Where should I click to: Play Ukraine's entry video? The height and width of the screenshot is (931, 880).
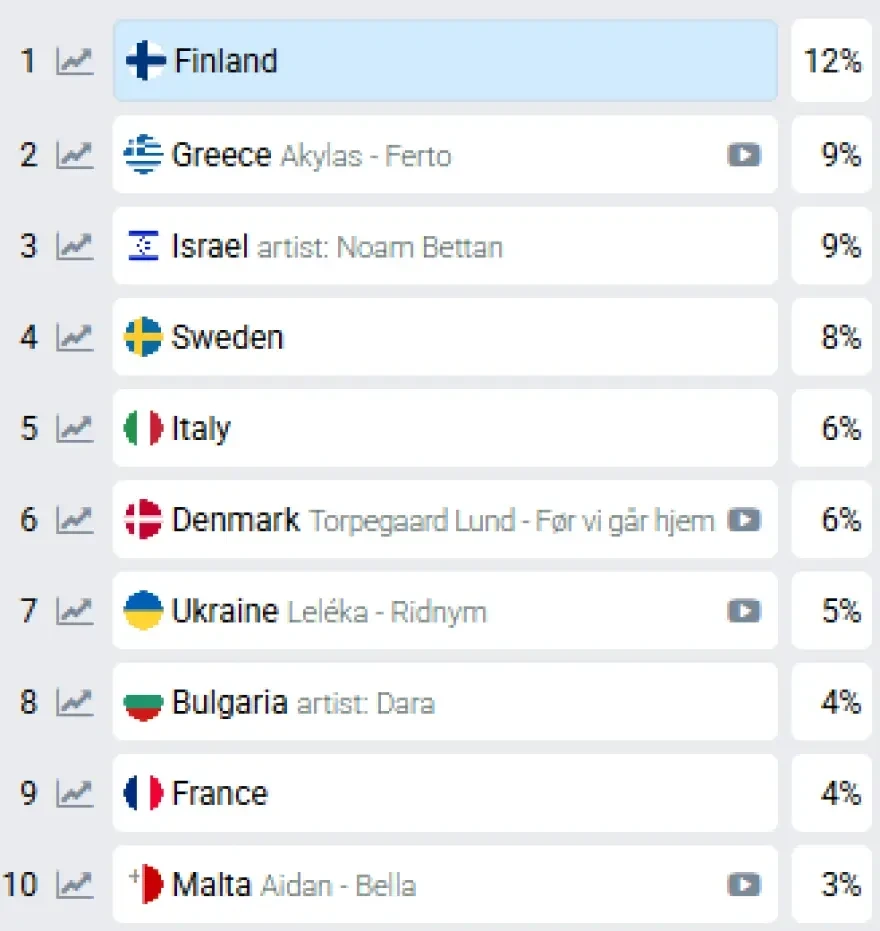(744, 611)
